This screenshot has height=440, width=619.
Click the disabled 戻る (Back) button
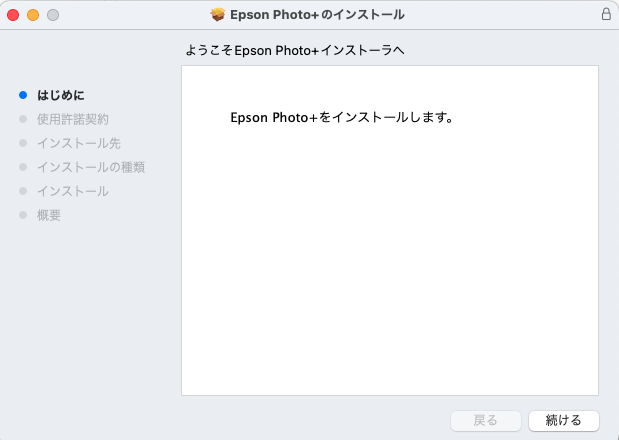click(x=486, y=421)
